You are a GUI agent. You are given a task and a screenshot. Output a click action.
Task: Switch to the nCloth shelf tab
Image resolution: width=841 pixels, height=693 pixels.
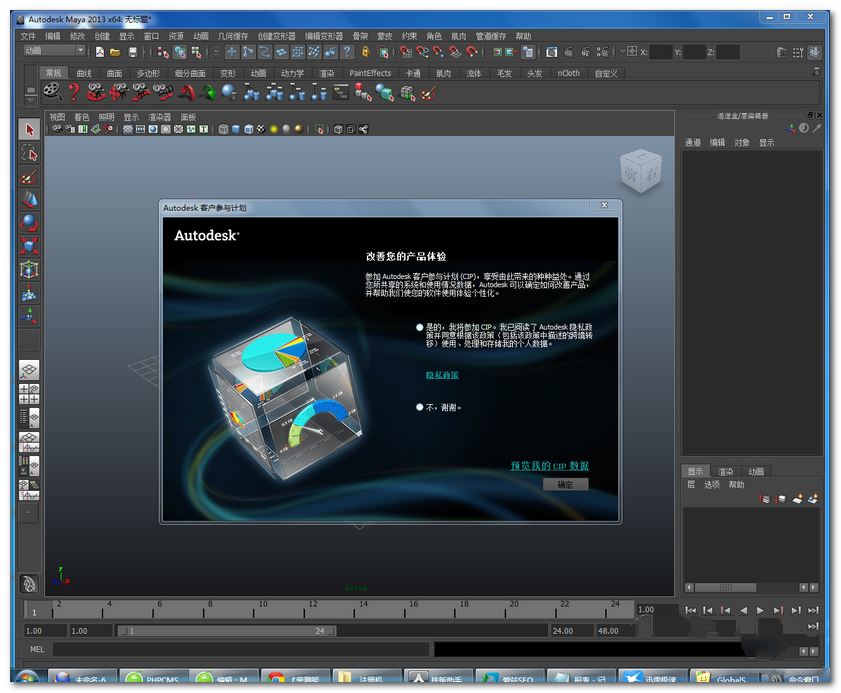tap(569, 73)
